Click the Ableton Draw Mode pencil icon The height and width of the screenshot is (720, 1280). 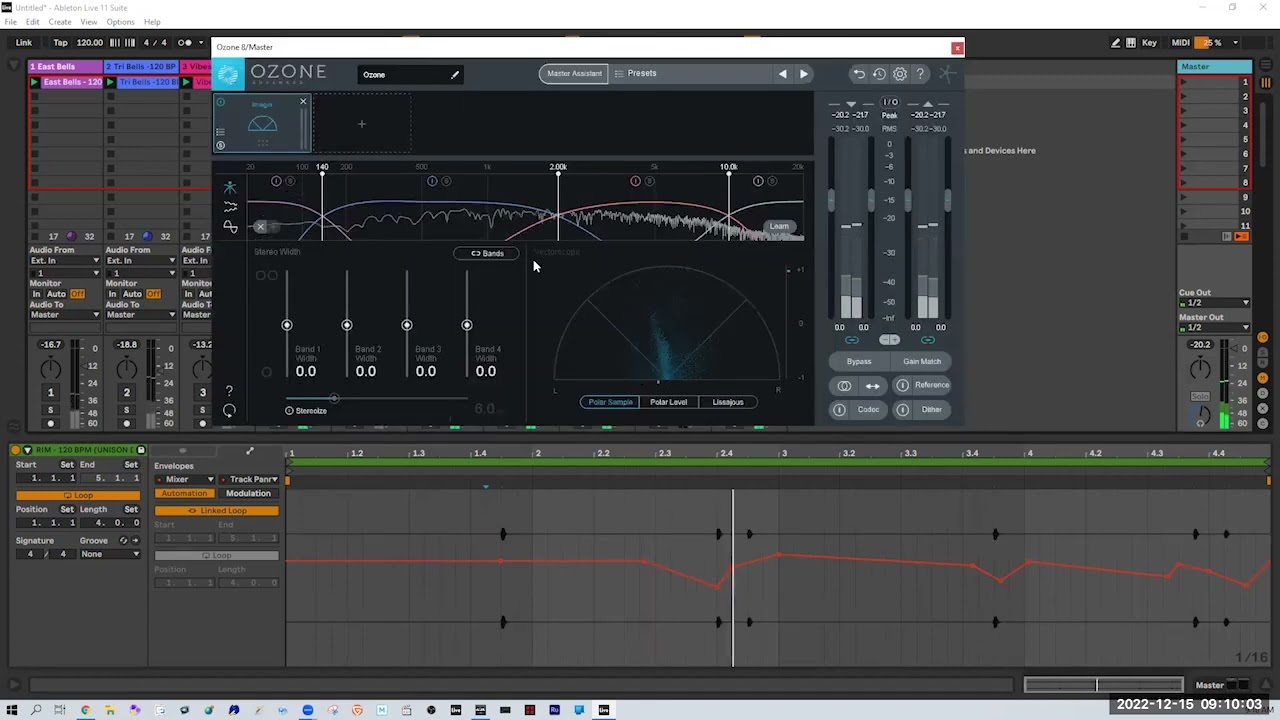click(x=1115, y=43)
